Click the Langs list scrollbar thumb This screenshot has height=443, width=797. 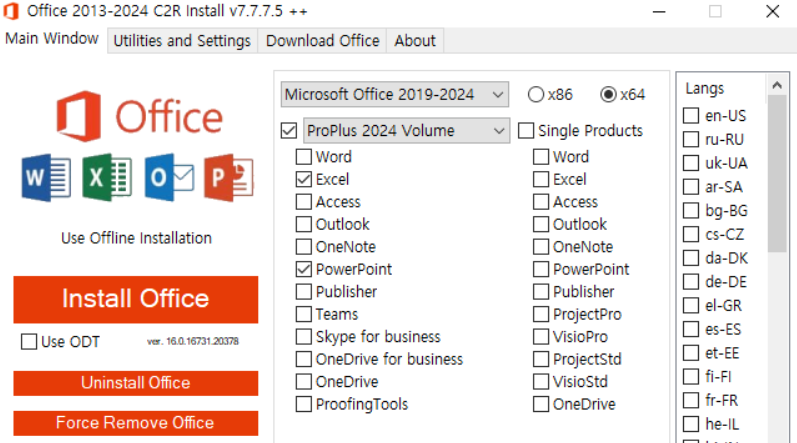tap(777, 173)
